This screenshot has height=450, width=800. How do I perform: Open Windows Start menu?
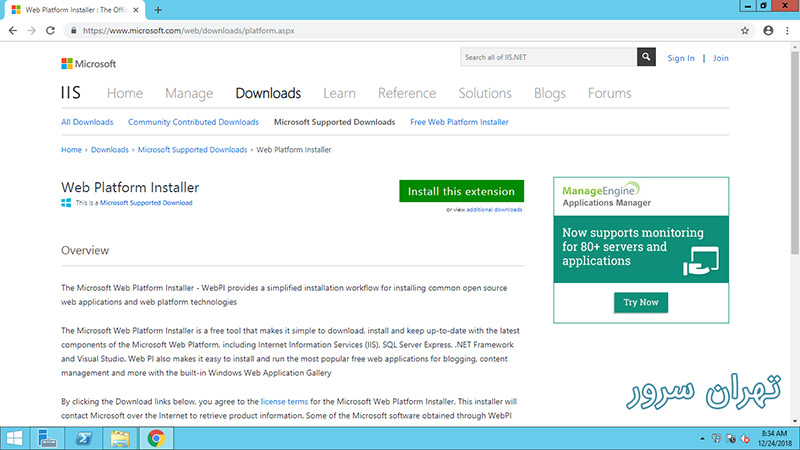point(15,437)
